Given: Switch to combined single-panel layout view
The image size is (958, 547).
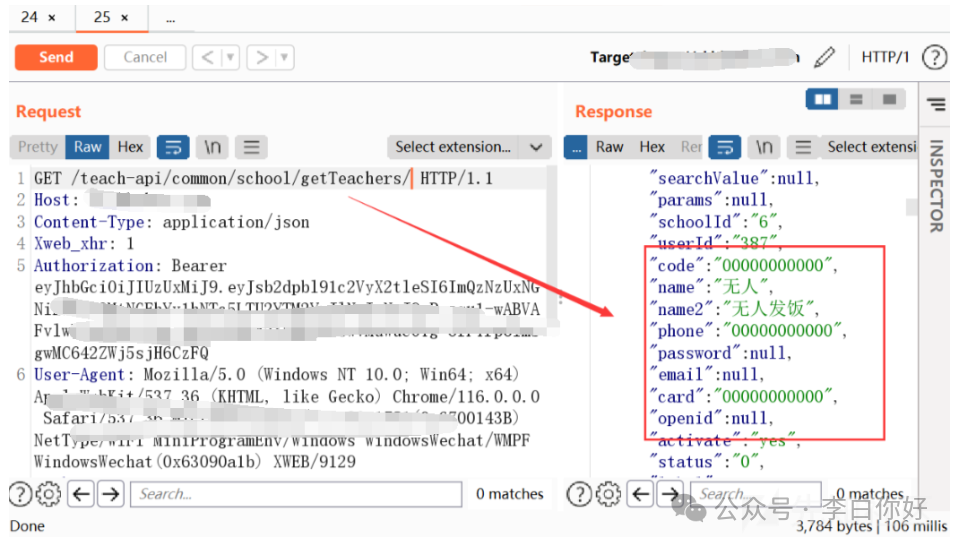Looking at the screenshot, I should tap(888, 100).
